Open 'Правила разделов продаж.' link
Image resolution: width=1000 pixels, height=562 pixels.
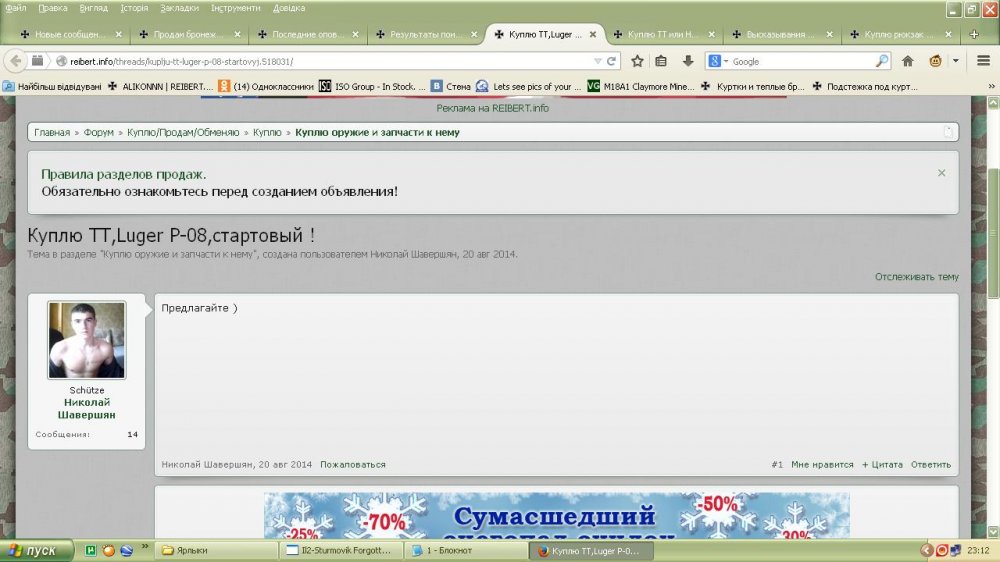124,174
